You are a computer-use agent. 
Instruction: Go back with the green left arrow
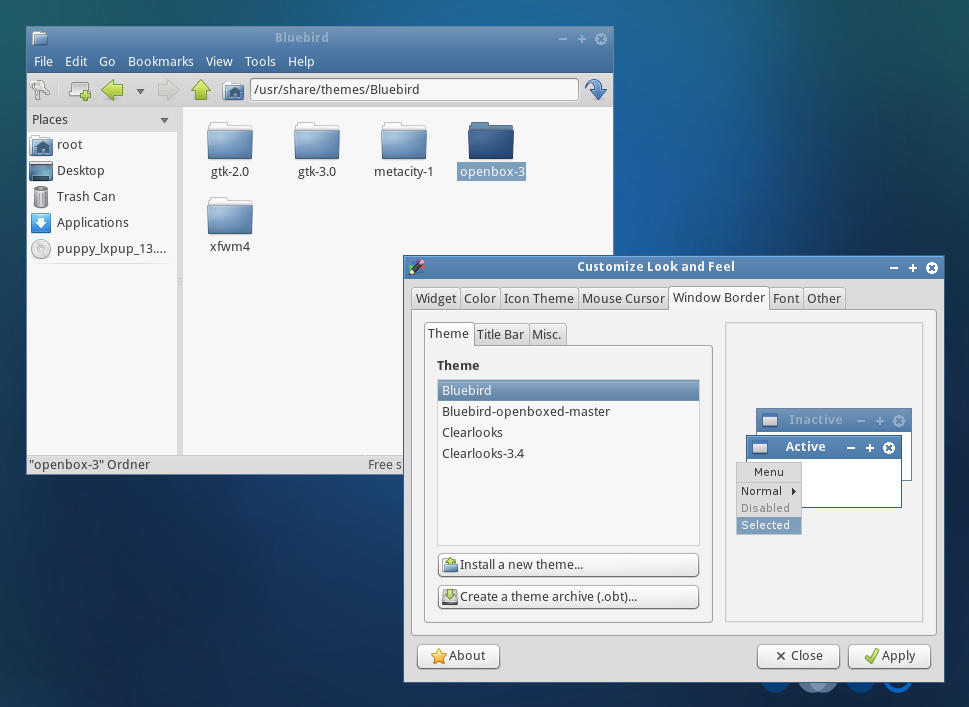(112, 90)
